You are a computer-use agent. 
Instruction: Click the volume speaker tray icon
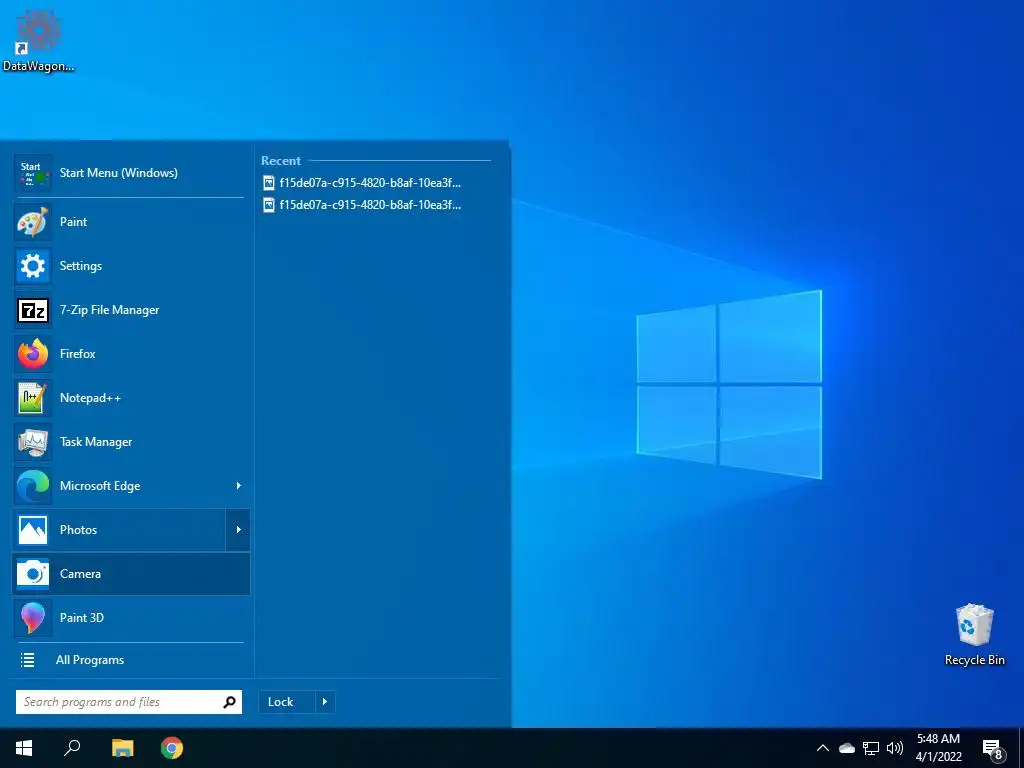(895, 748)
